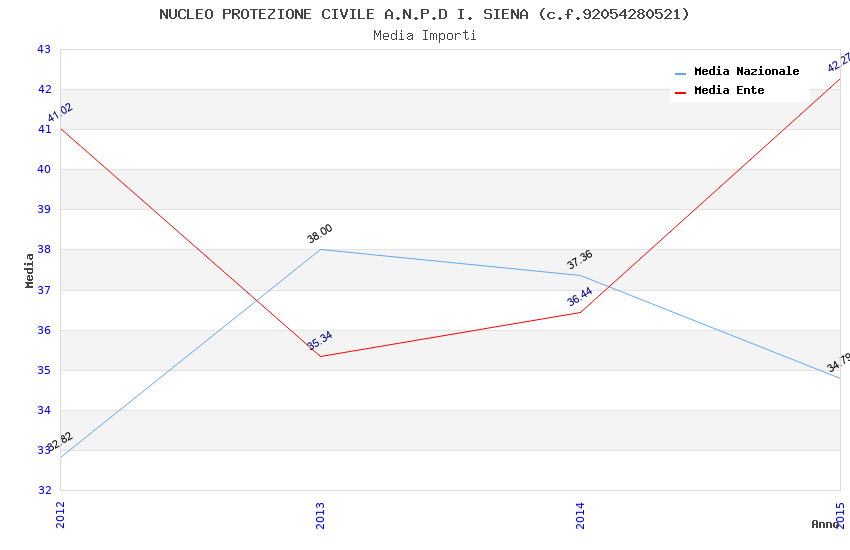Click the Anno x-axis title

pyautogui.click(x=825, y=524)
